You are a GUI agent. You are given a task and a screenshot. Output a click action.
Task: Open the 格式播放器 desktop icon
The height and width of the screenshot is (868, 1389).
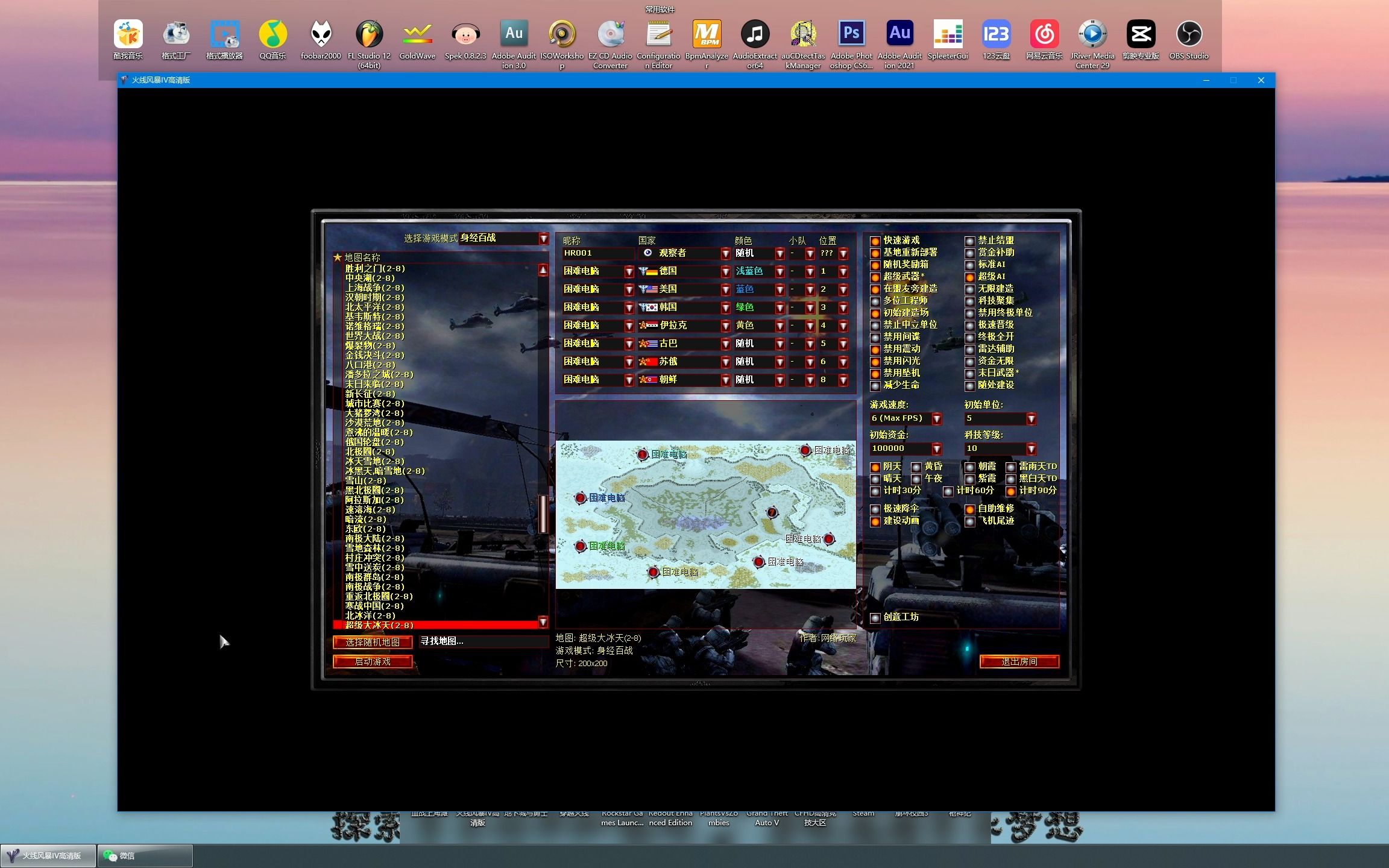[224, 40]
